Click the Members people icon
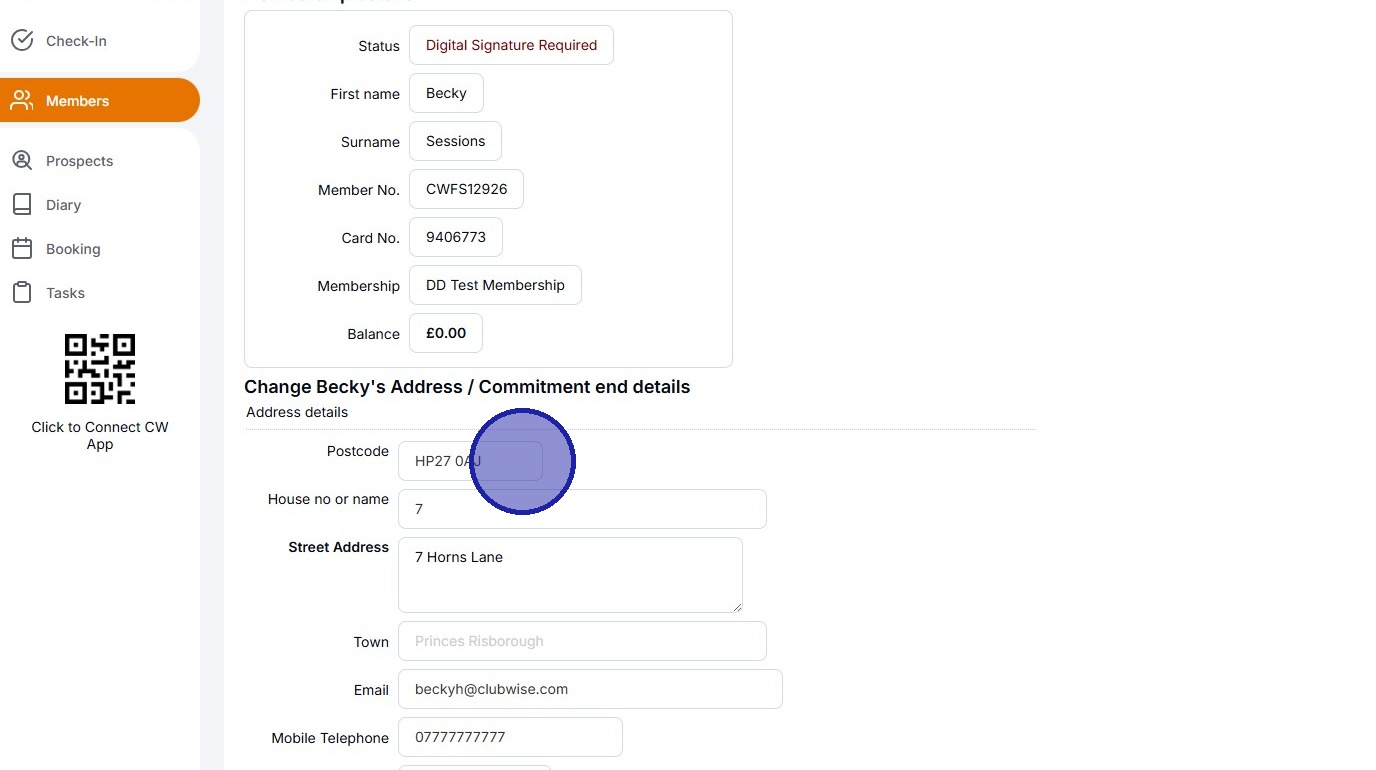Screen dimensions: 1376x770 [22, 100]
